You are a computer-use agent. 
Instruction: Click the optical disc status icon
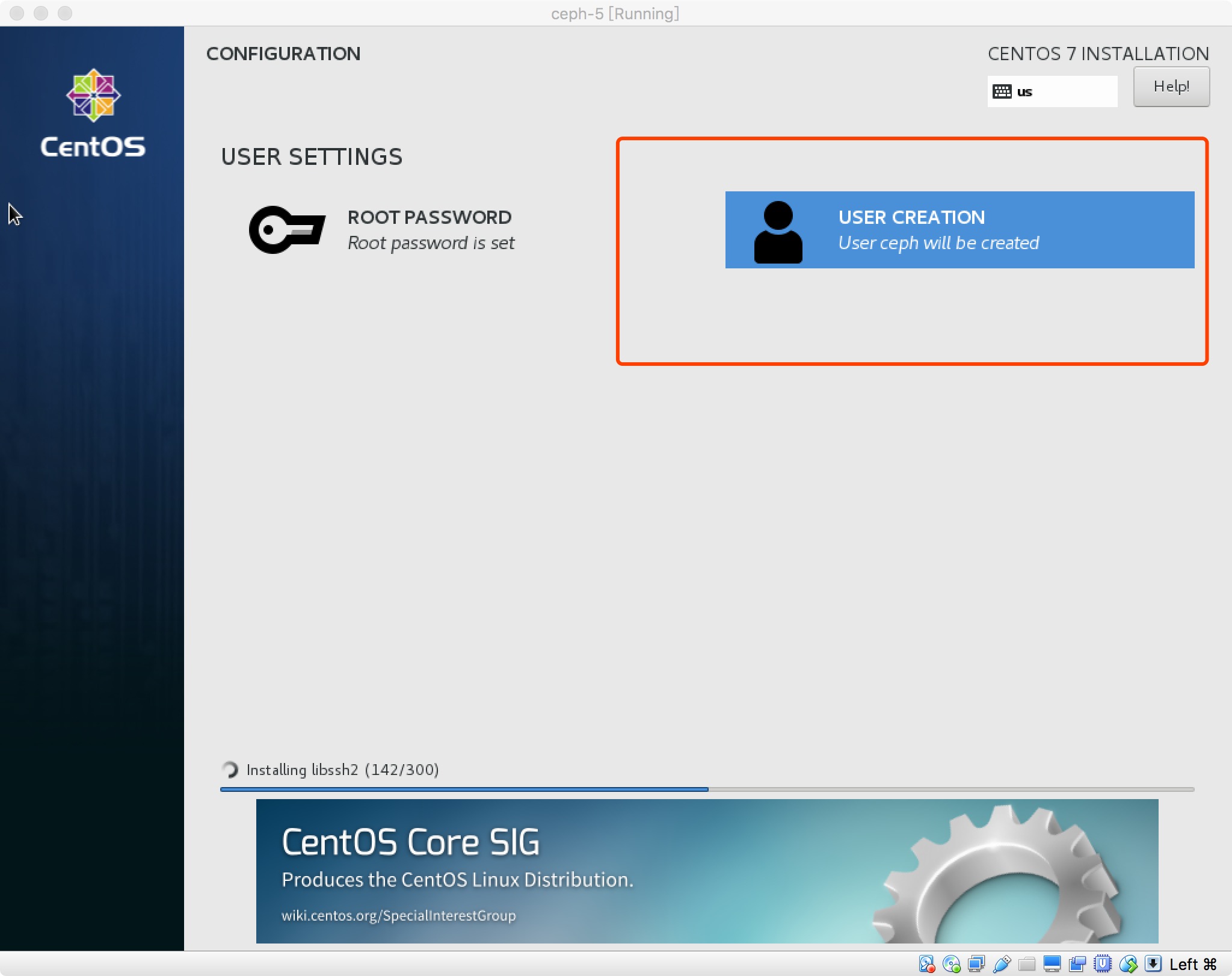952,964
